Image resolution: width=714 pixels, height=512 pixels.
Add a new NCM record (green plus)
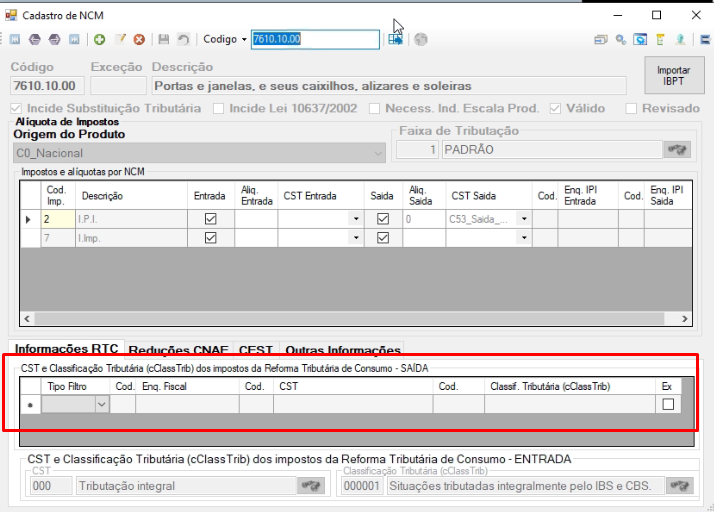coord(99,40)
